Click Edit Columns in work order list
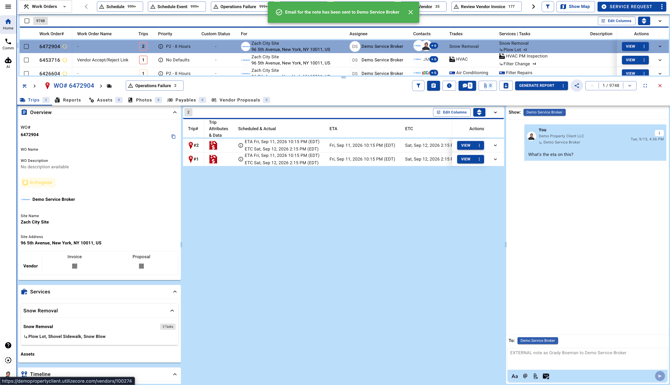The height and width of the screenshot is (385, 670). [616, 21]
